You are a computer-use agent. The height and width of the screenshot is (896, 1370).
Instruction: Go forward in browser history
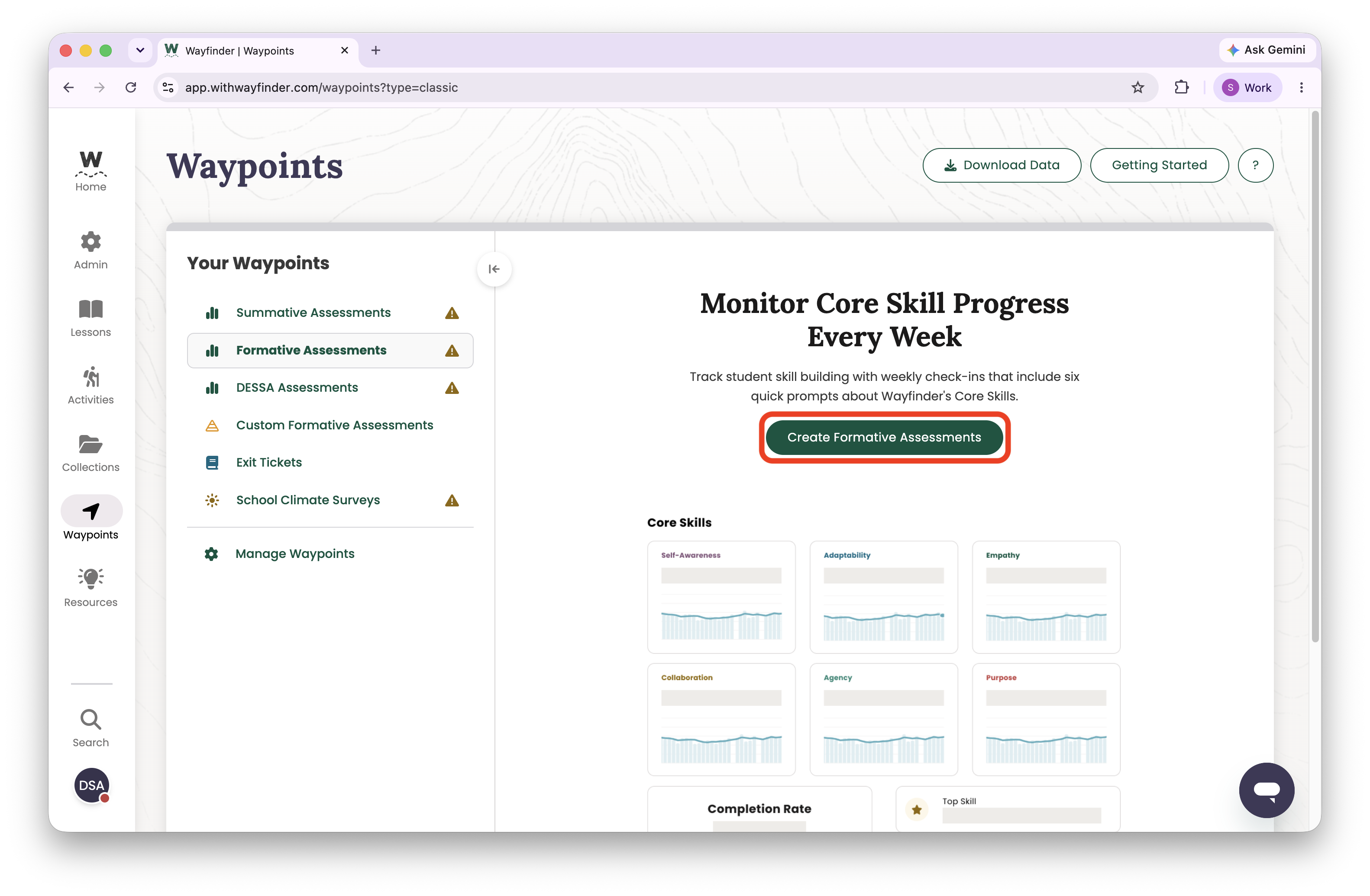tap(100, 87)
